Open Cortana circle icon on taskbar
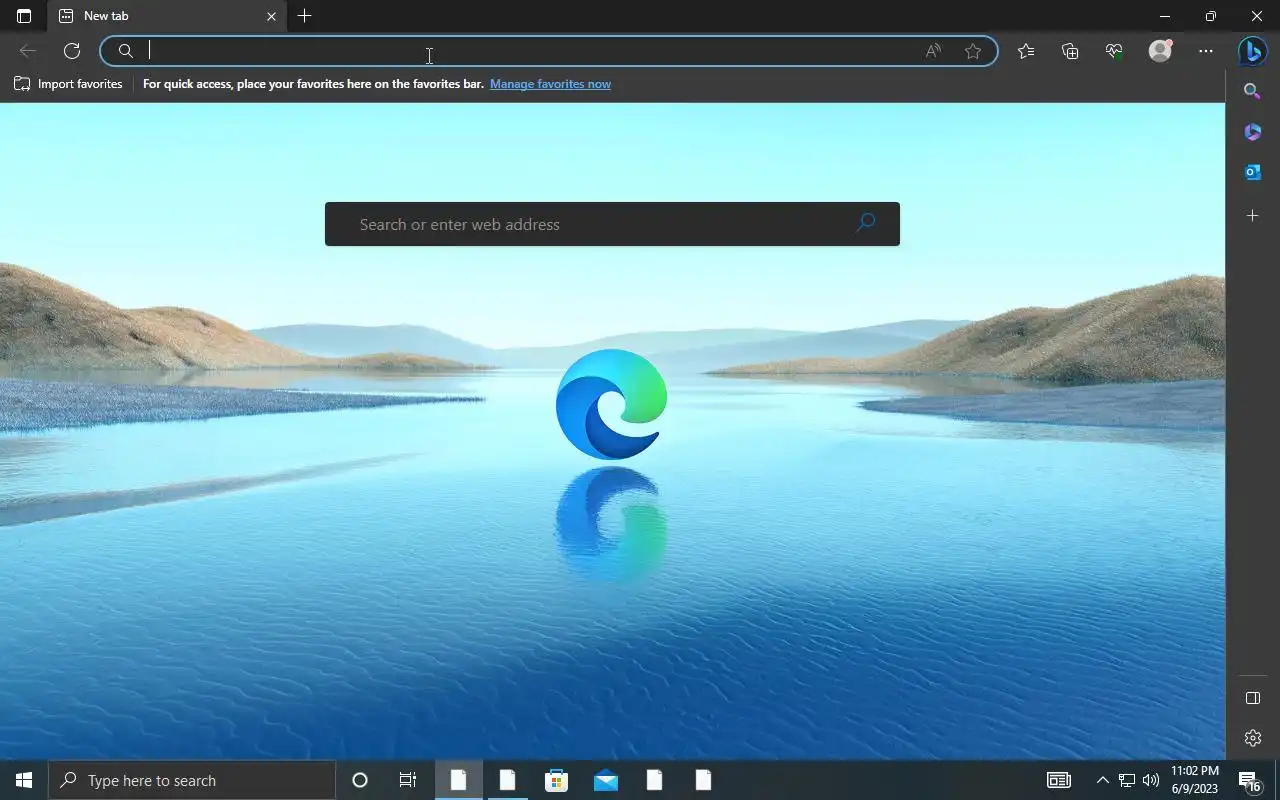Image resolution: width=1280 pixels, height=800 pixels. pyautogui.click(x=360, y=780)
